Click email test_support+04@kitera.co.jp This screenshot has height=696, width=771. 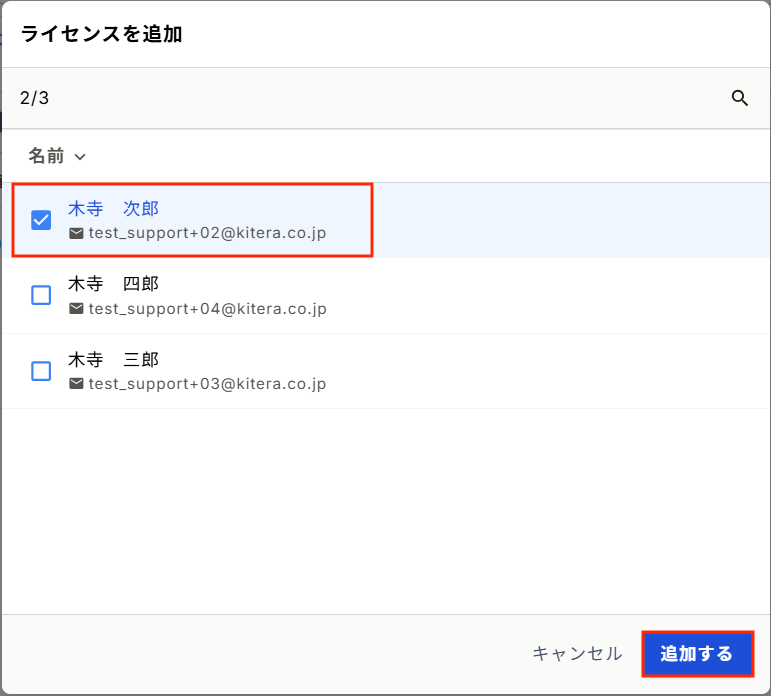(x=207, y=309)
